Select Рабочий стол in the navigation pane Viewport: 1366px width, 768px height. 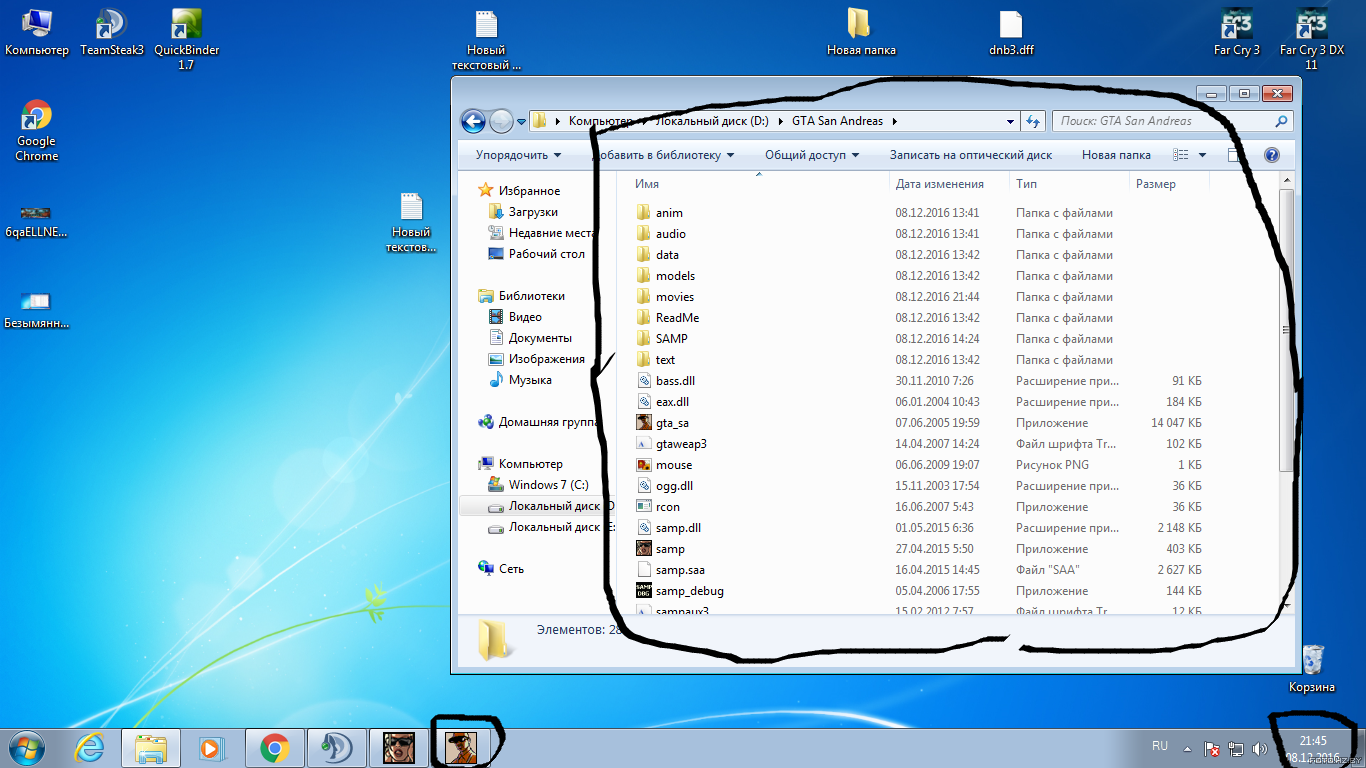[546, 254]
